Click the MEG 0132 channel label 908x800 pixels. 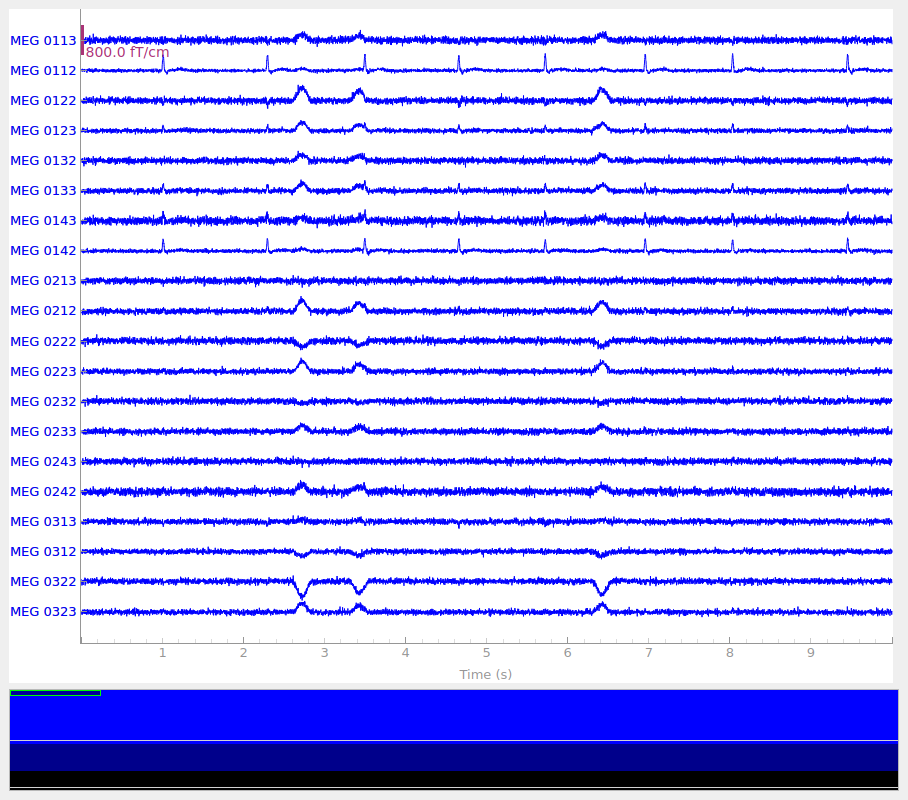coord(43,161)
